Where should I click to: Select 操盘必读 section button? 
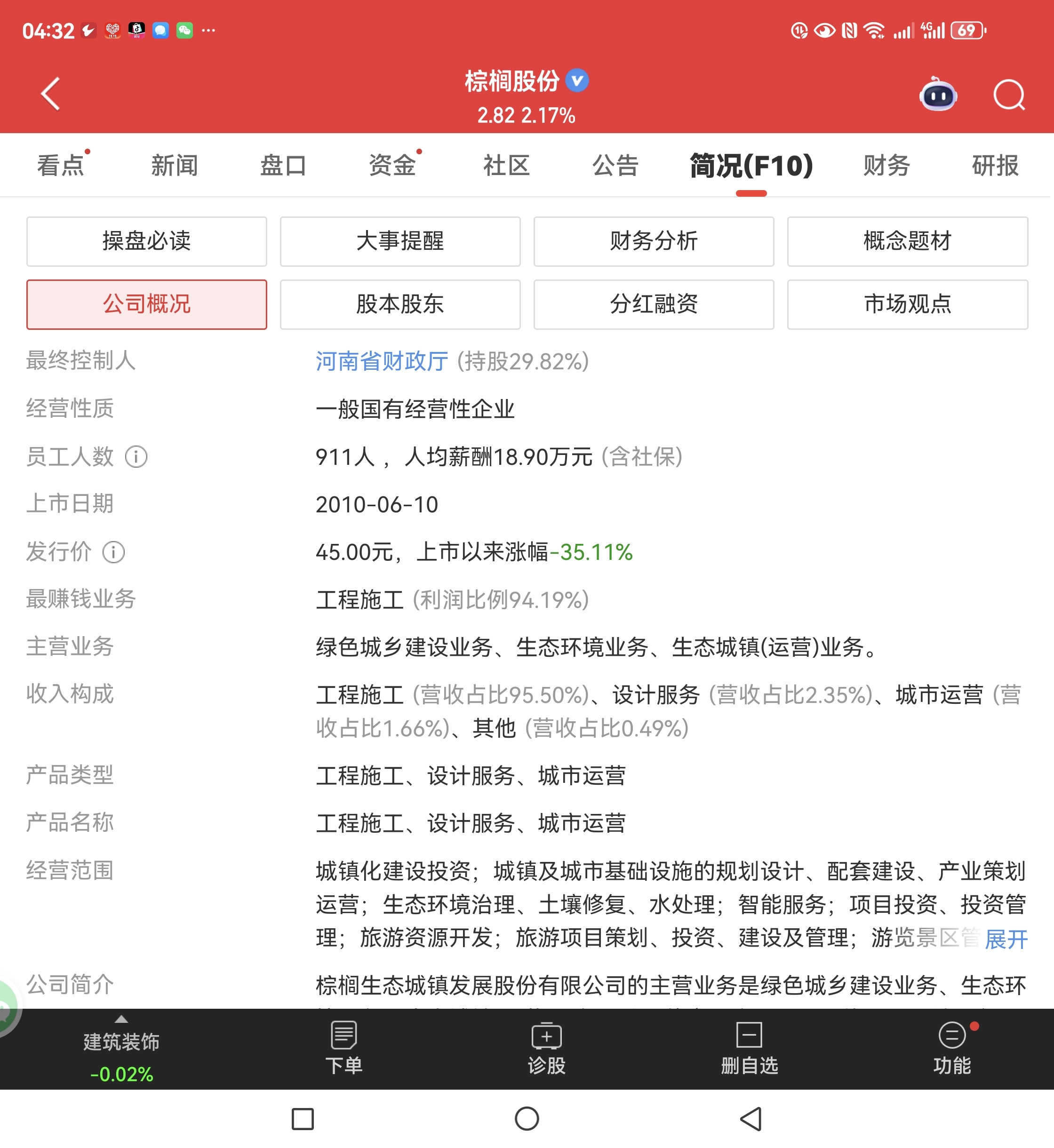[147, 241]
